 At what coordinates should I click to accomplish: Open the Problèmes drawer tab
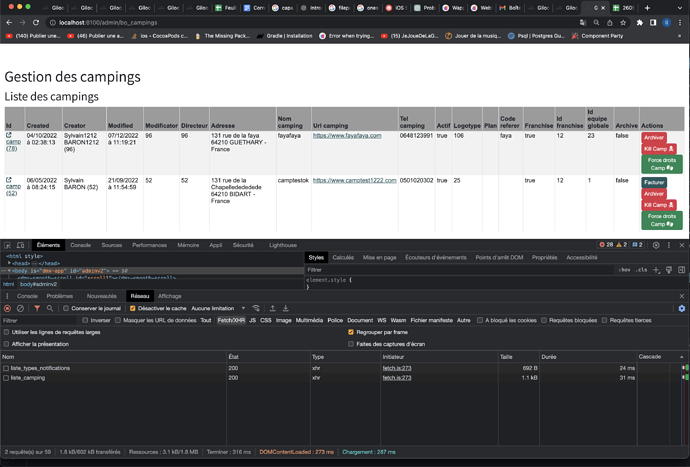point(60,296)
